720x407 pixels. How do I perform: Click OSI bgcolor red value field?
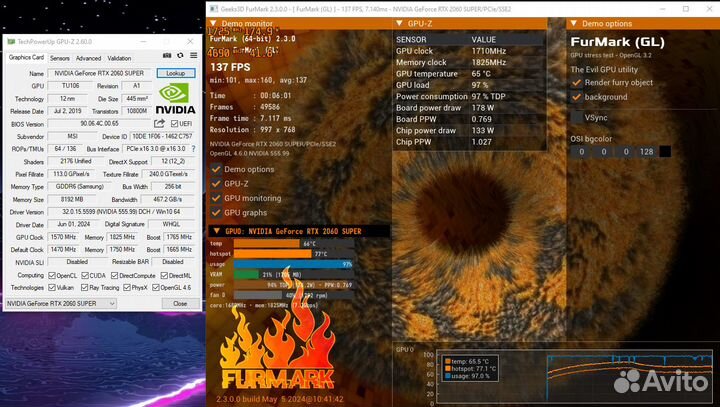pos(581,152)
